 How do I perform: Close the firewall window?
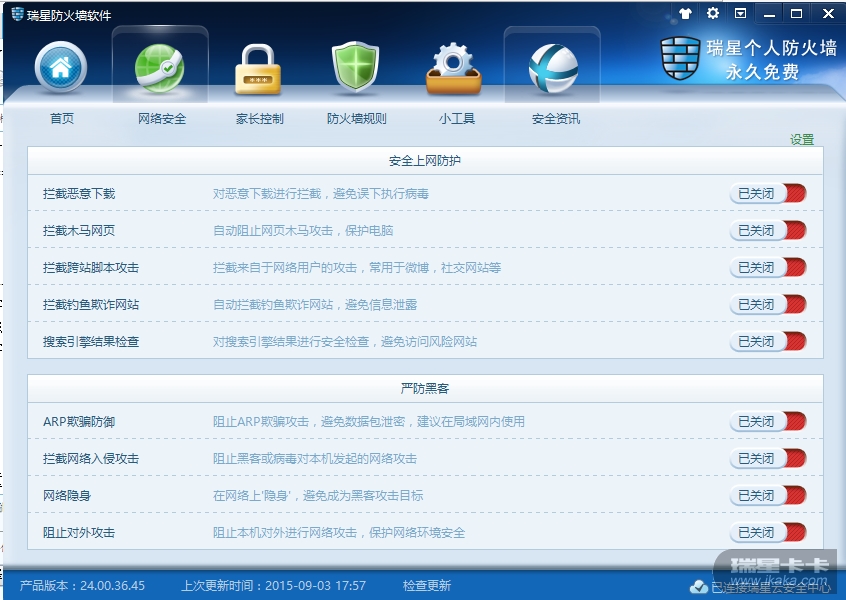tap(828, 13)
